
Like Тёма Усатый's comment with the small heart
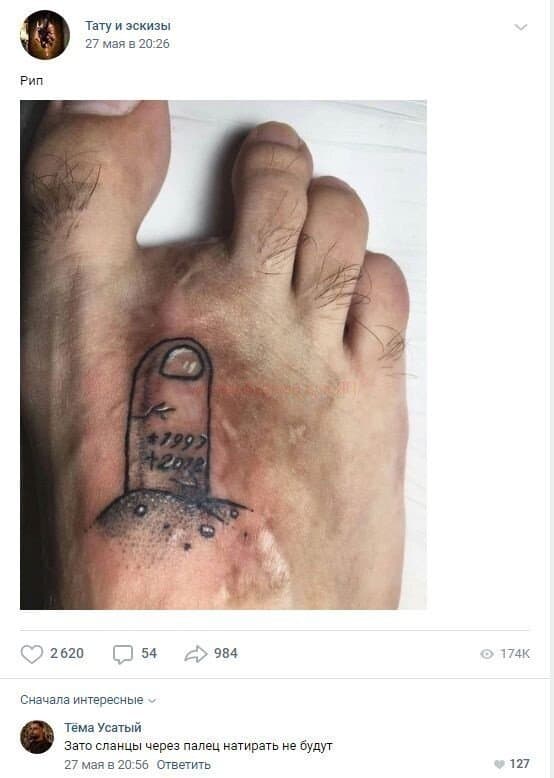pos(499,764)
